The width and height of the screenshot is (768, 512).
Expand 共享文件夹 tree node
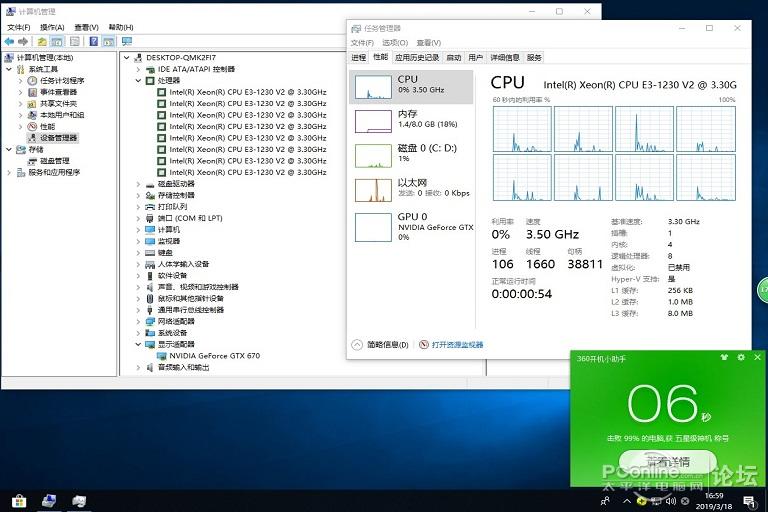pyautogui.click(x=20, y=103)
